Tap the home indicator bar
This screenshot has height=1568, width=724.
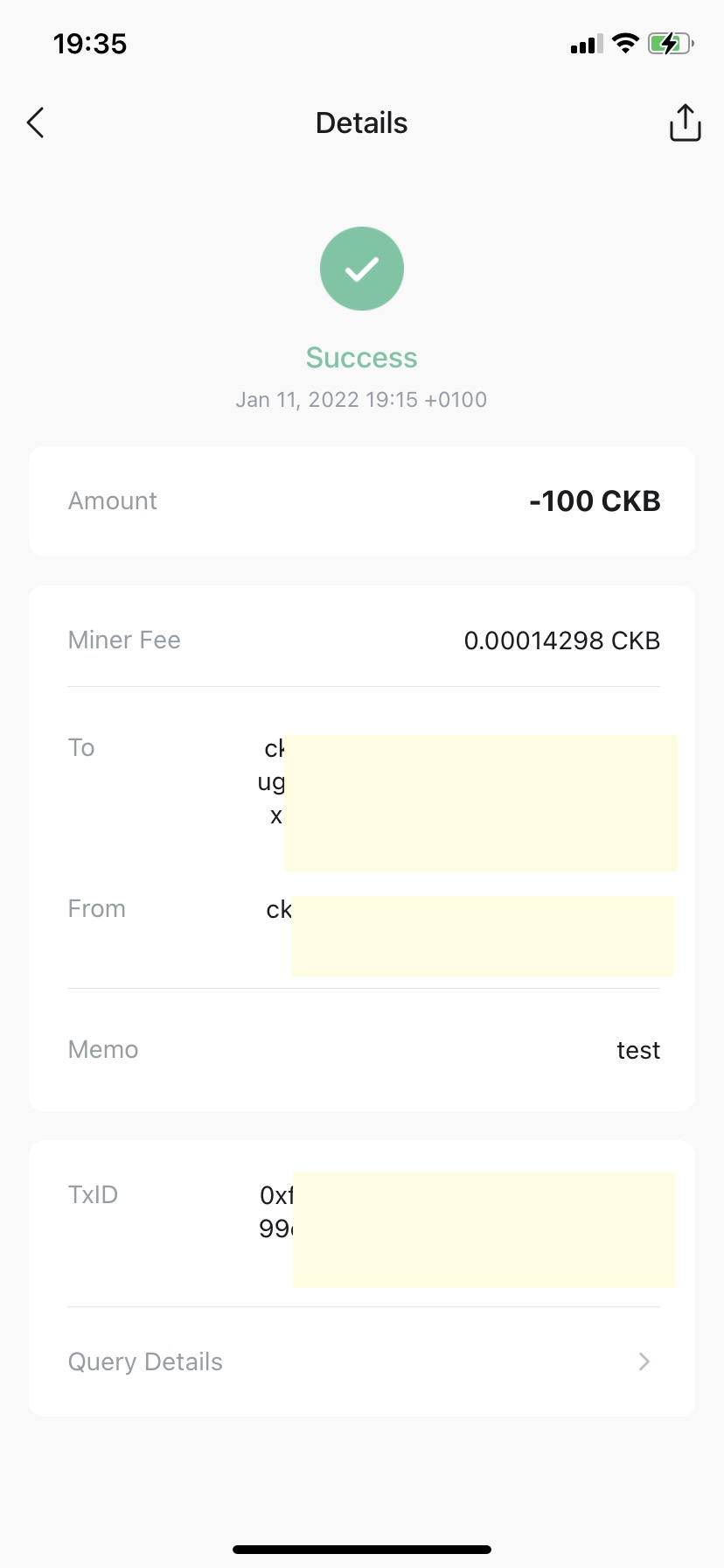[x=362, y=1550]
